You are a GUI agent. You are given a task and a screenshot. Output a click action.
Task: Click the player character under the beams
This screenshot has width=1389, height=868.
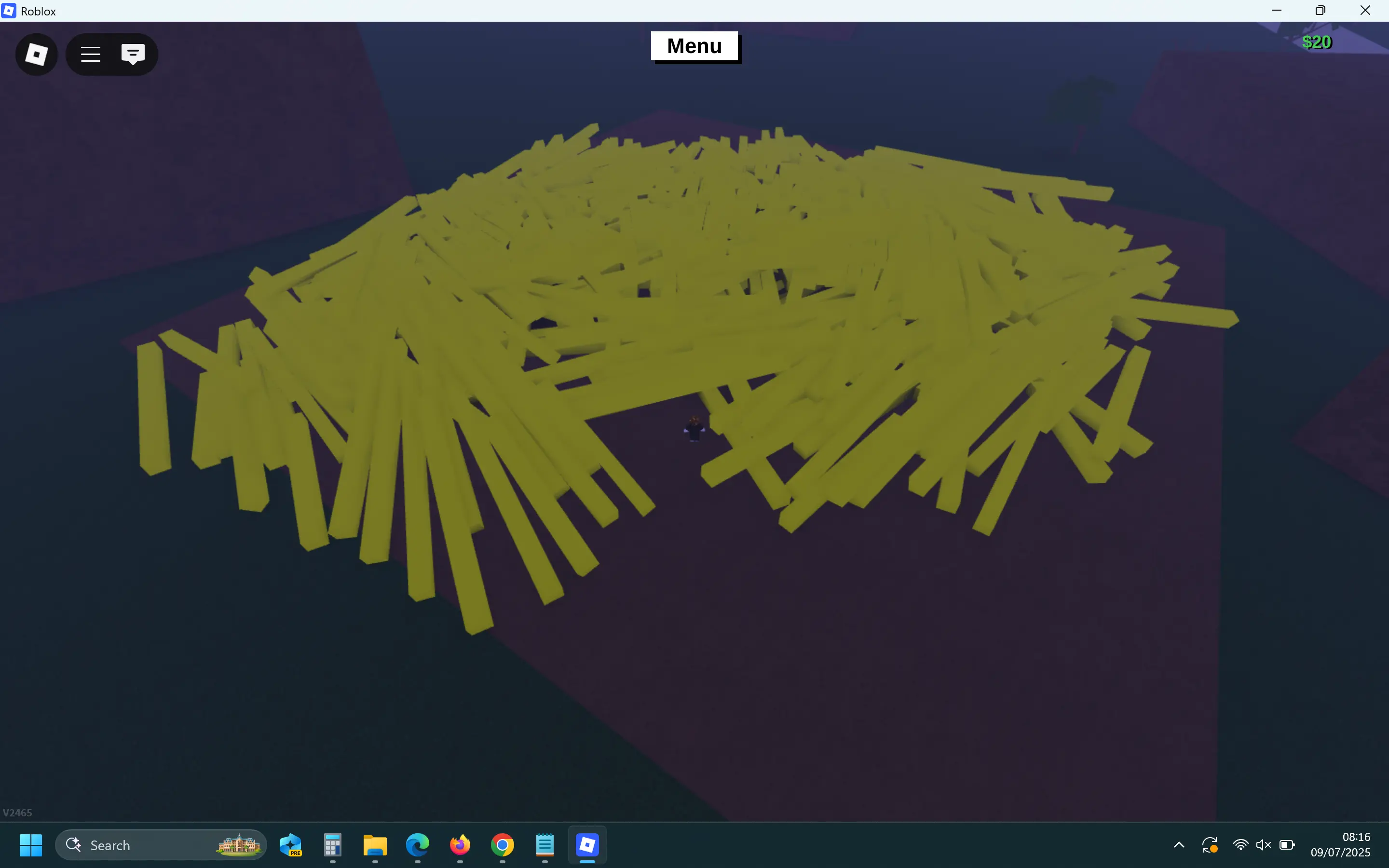click(694, 428)
